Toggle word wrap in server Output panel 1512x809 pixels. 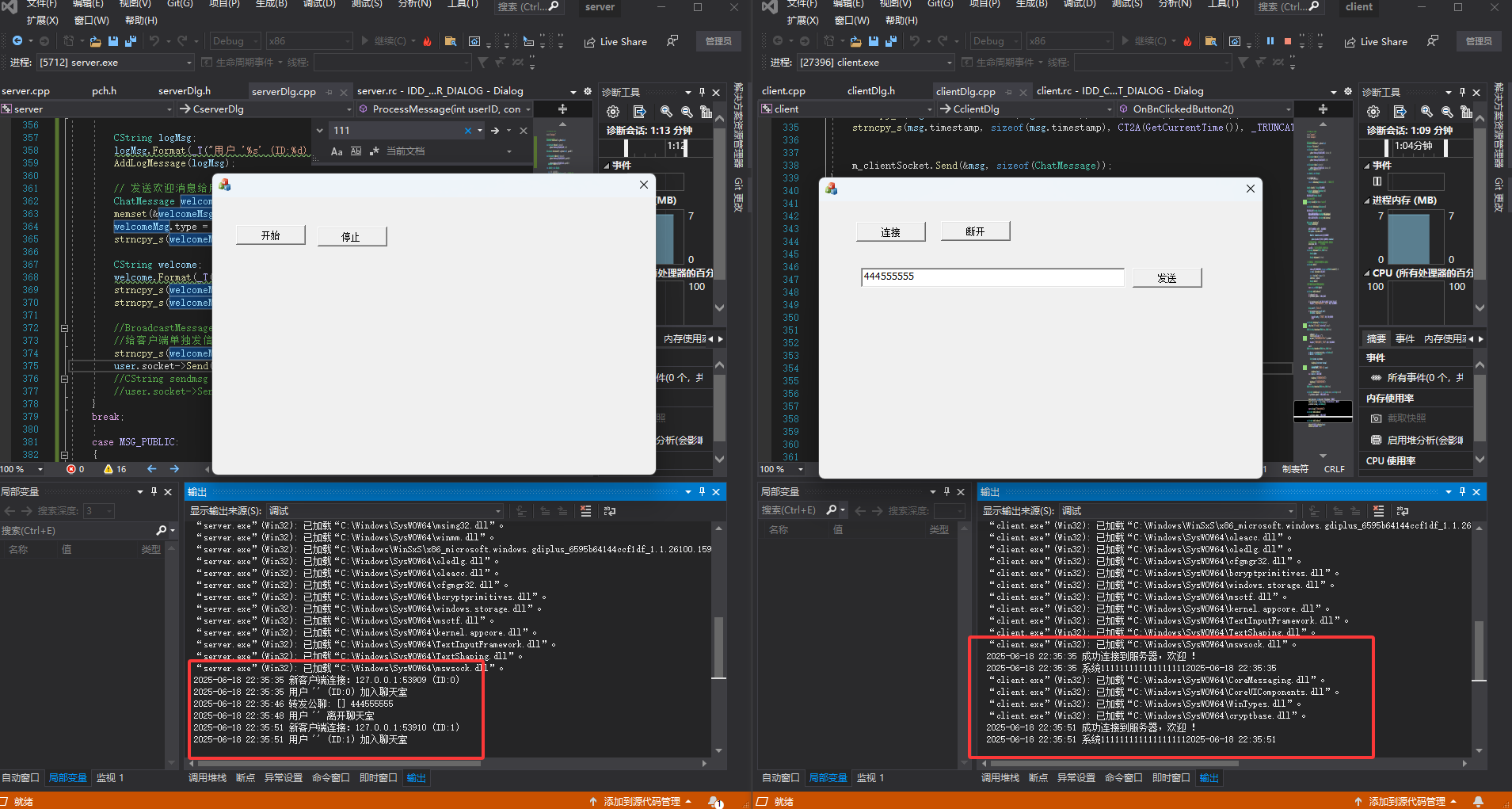610,511
